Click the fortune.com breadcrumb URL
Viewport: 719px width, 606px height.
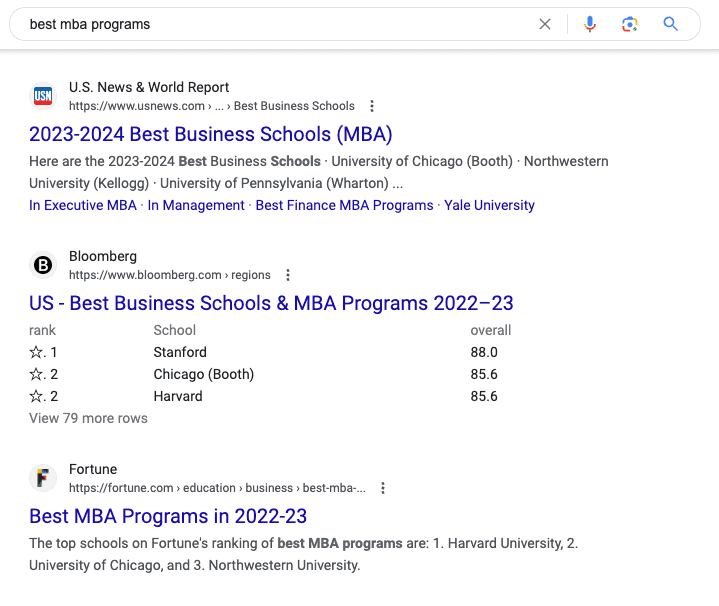217,488
